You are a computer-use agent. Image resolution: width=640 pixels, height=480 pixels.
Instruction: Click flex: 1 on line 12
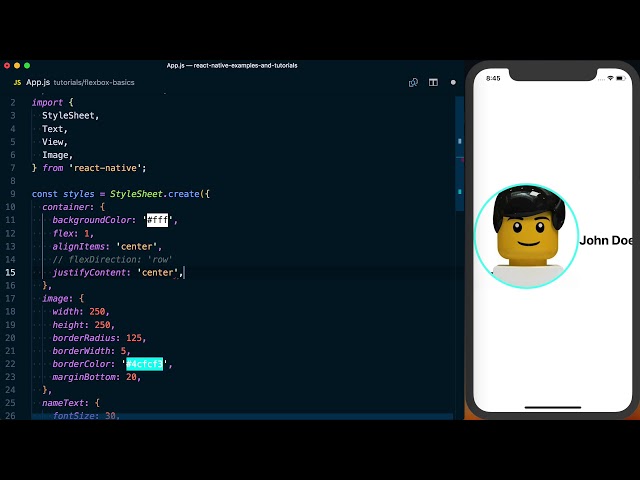click(73, 233)
